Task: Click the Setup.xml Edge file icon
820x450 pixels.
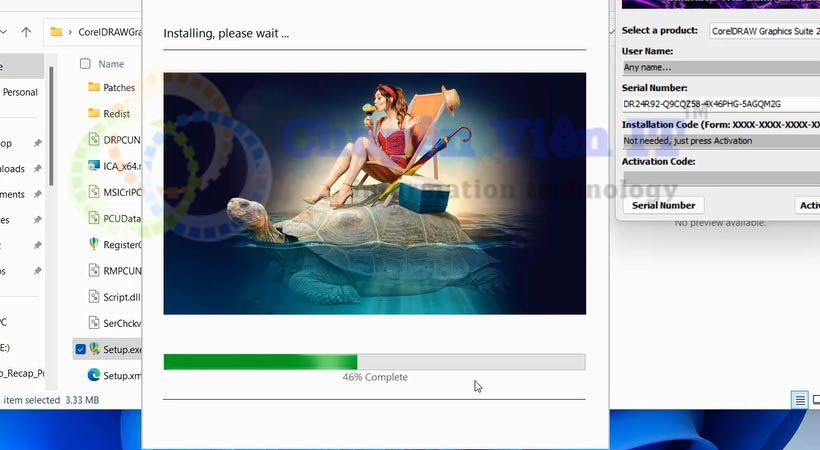Action: (94, 375)
